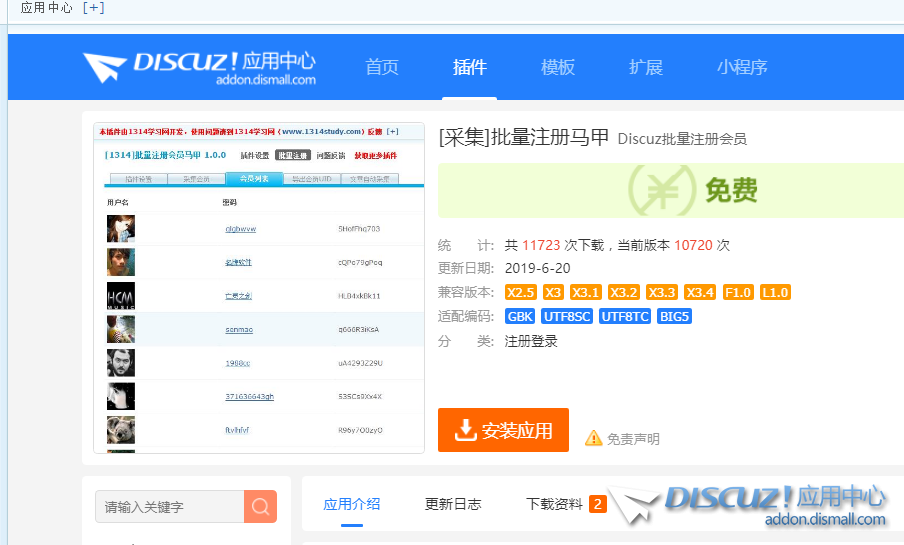Open the 下载资料 tab
Screen dimensions: 904x545
pos(554,504)
